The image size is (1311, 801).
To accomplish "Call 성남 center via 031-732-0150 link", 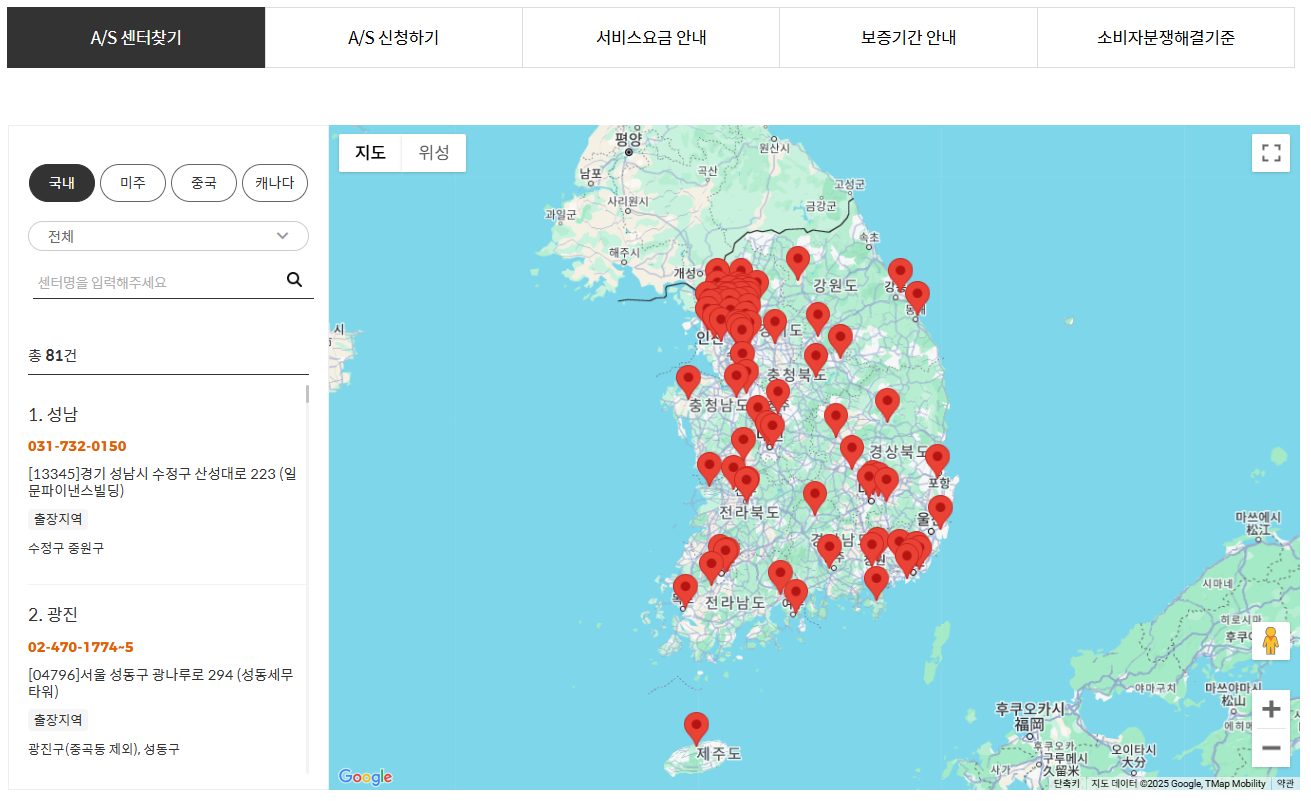I will click(x=77, y=446).
